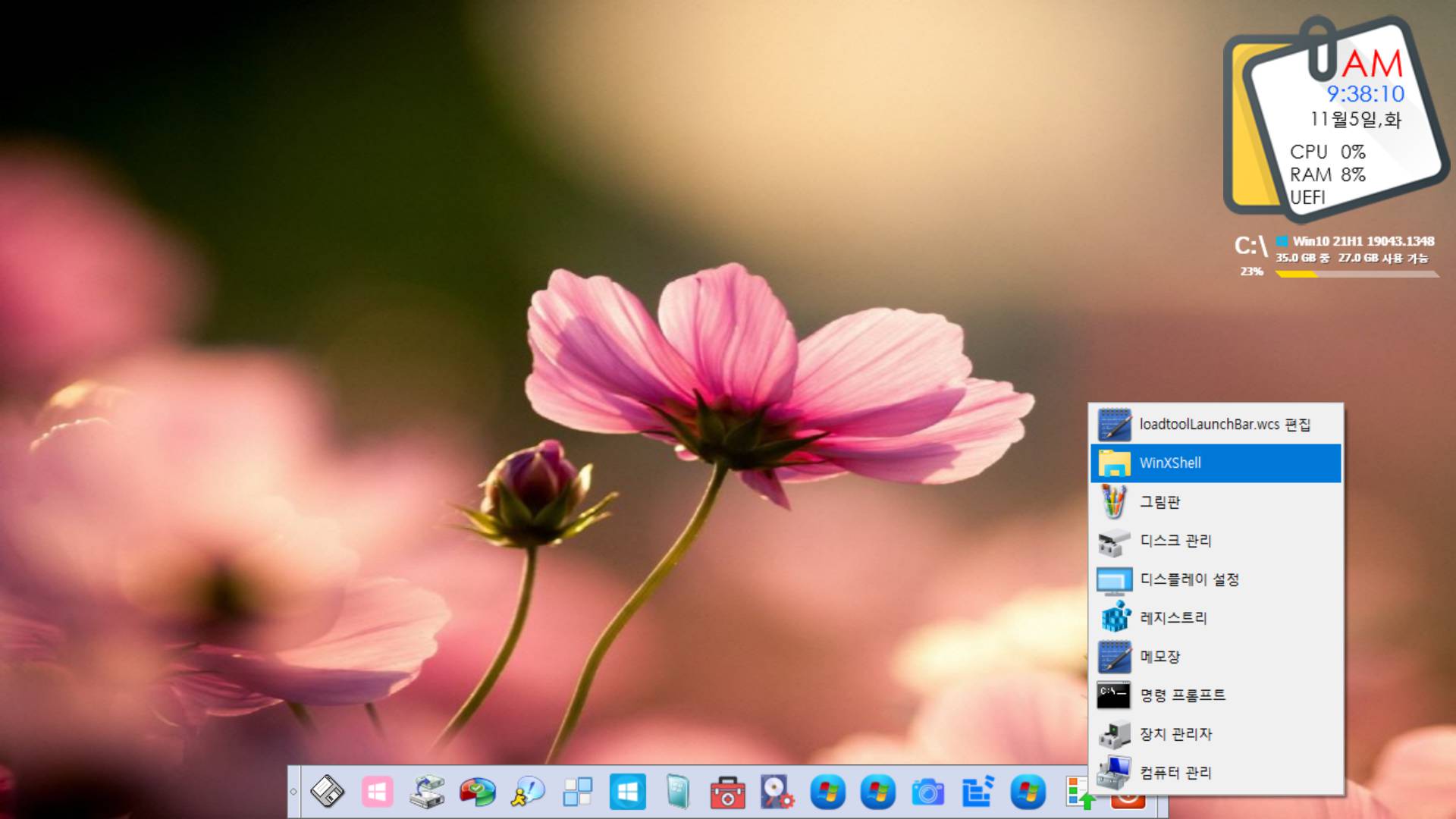Launch the pink Windows logo icon
This screenshot has width=1456, height=819.
(x=377, y=792)
